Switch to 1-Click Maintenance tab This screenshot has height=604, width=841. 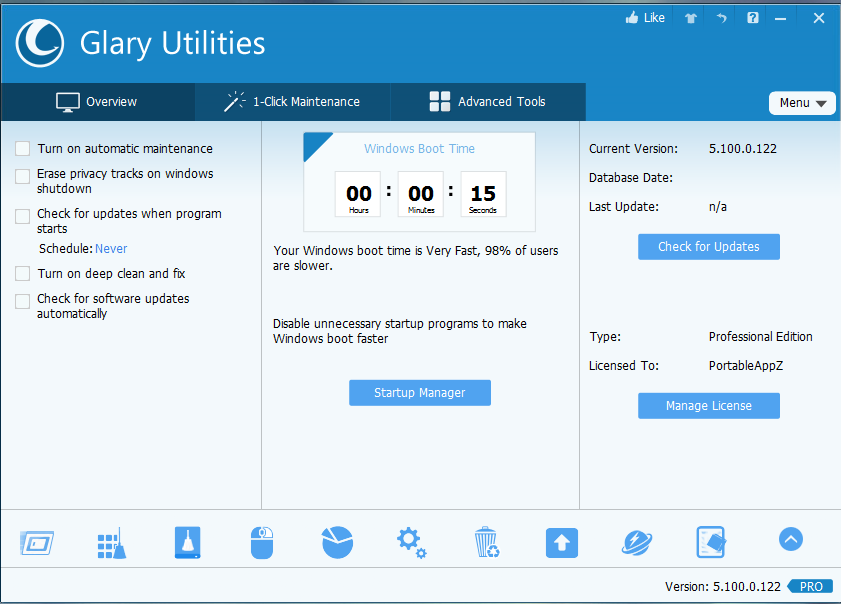pos(293,102)
